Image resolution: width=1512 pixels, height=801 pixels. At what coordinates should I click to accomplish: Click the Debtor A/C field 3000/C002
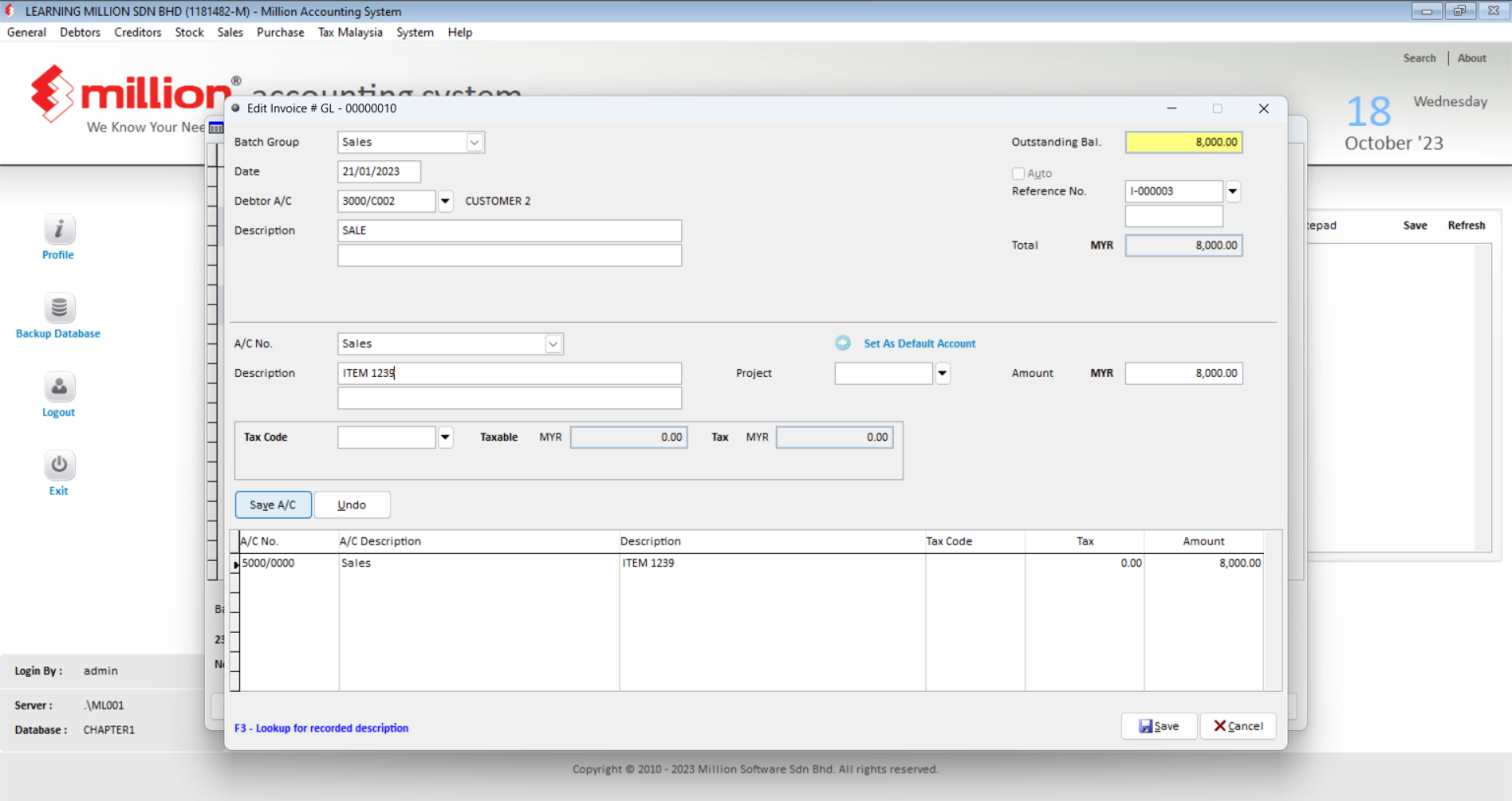point(387,201)
